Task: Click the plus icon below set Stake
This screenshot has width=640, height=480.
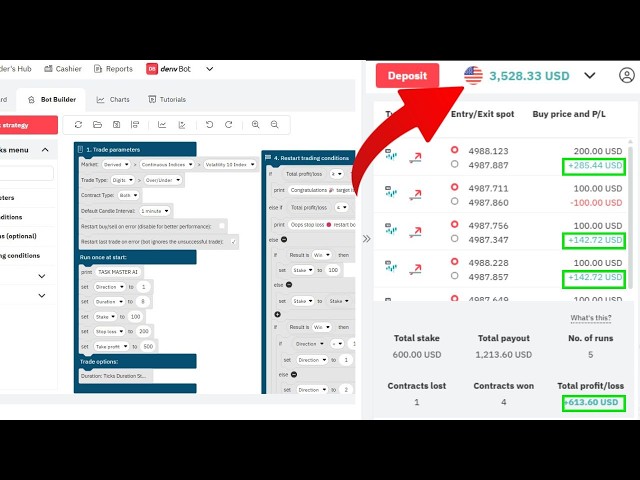Action: coord(278,314)
